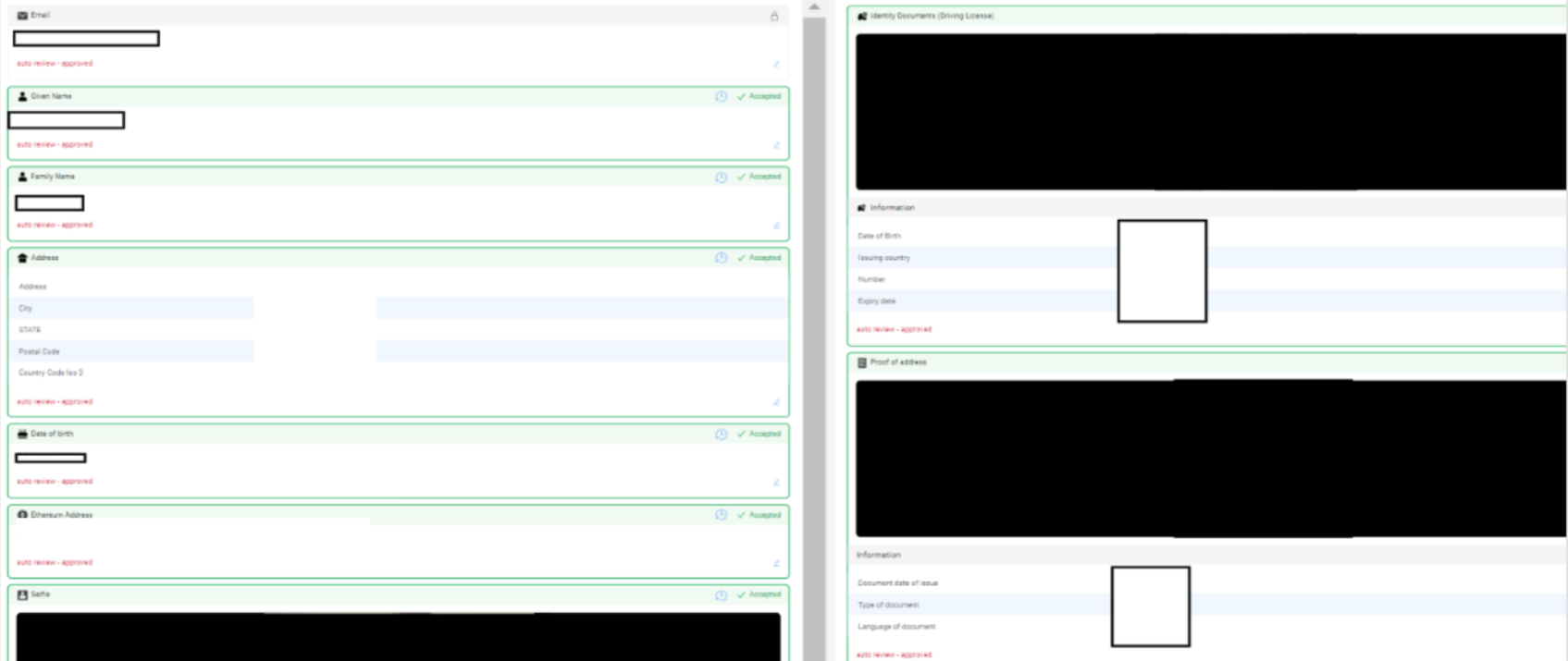Click the Selfie image preview
1568x661 pixels.
(398, 636)
